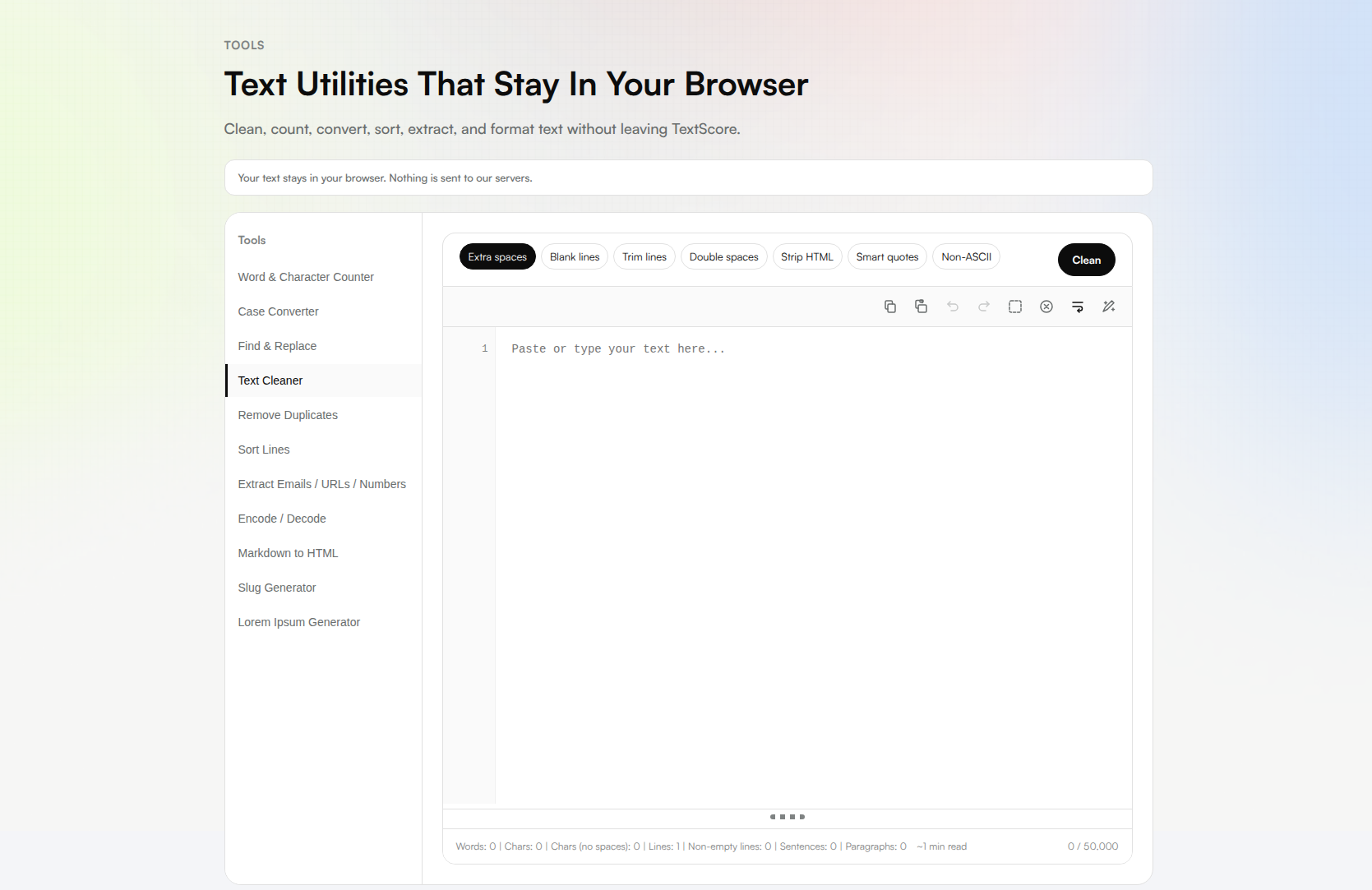Viewport: 1372px width, 890px height.
Task: Click the copy text icon in editor toolbar
Action: (x=889, y=307)
